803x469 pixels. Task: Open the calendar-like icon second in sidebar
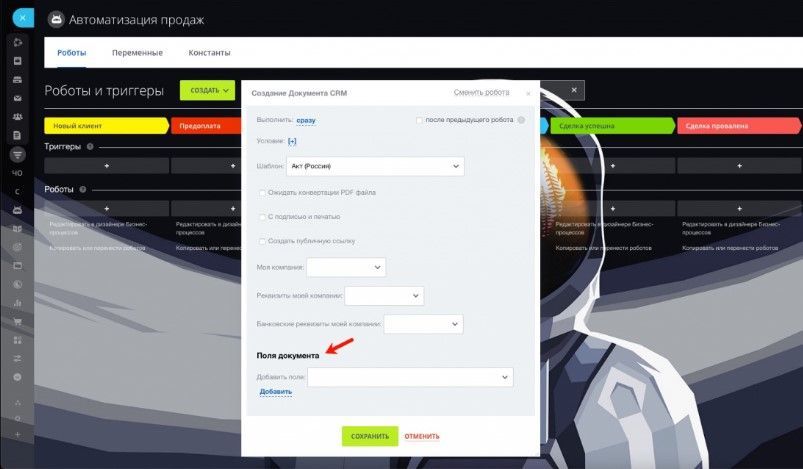[x=17, y=61]
